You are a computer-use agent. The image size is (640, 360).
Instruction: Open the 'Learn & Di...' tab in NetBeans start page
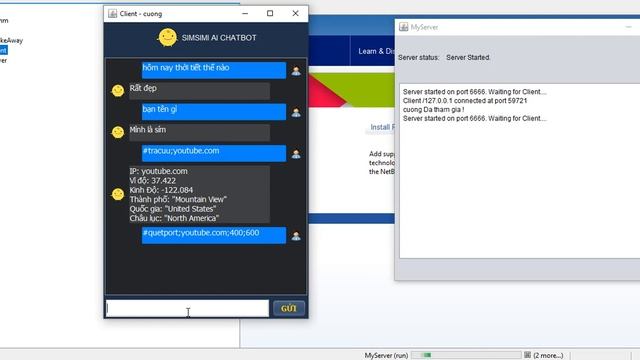coord(376,51)
